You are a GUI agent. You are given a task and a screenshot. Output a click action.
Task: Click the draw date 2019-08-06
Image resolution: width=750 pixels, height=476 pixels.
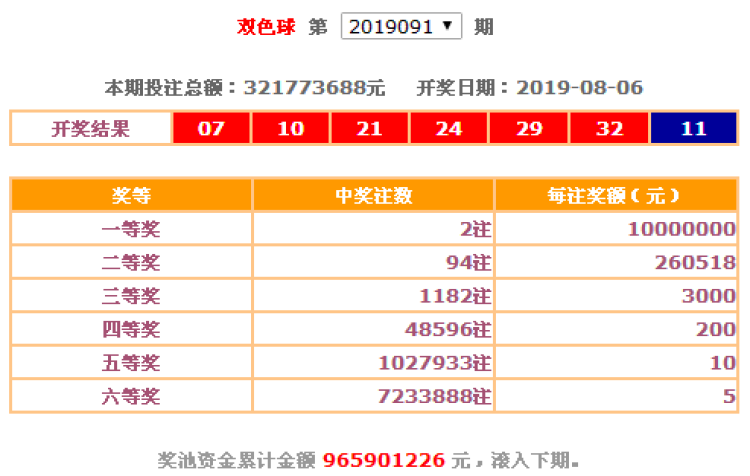tap(579, 87)
